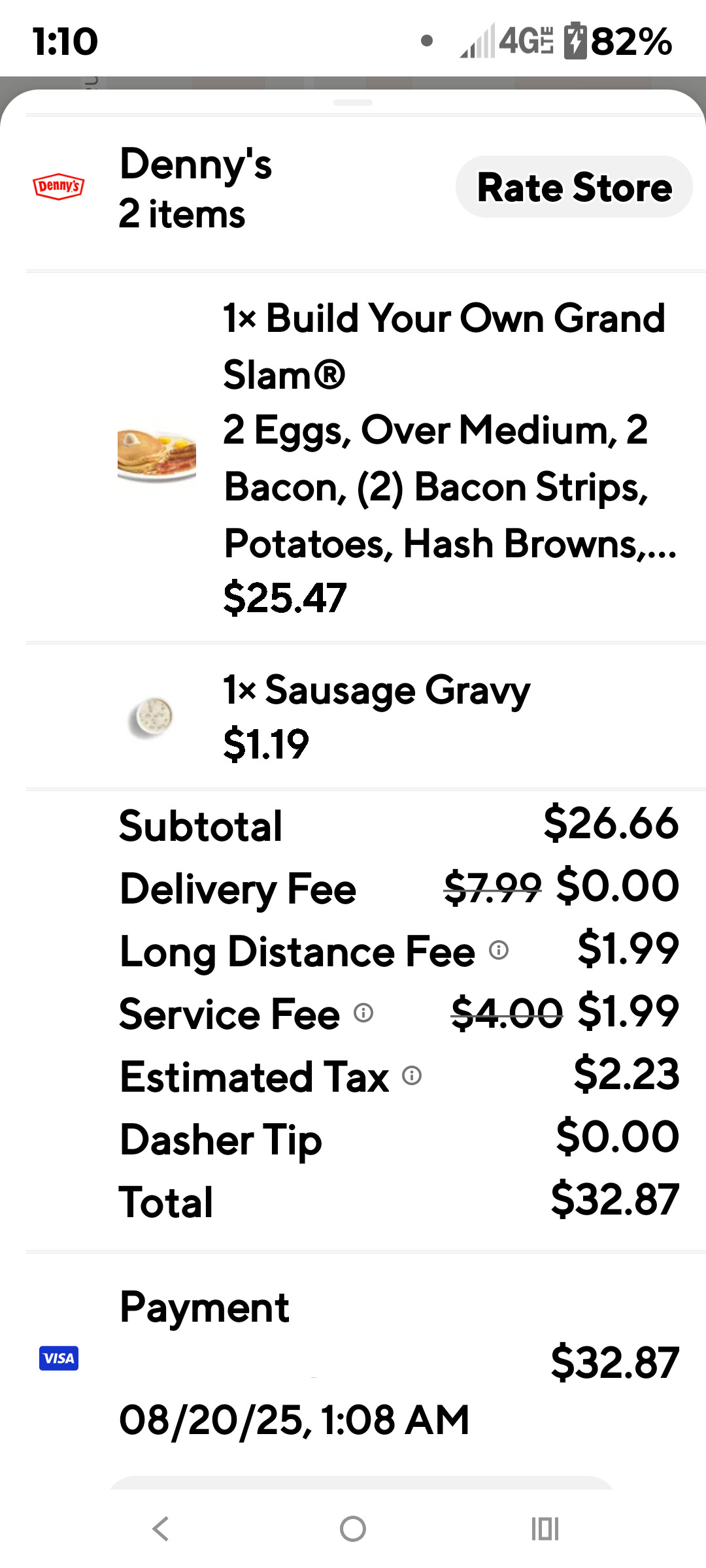Open the recent apps overview button
Viewport: 706px width, 1568px height.
pos(545,1529)
